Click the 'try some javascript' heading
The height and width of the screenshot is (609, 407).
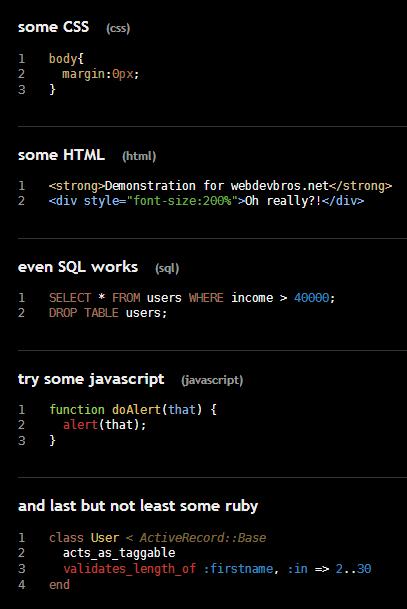[91, 379]
